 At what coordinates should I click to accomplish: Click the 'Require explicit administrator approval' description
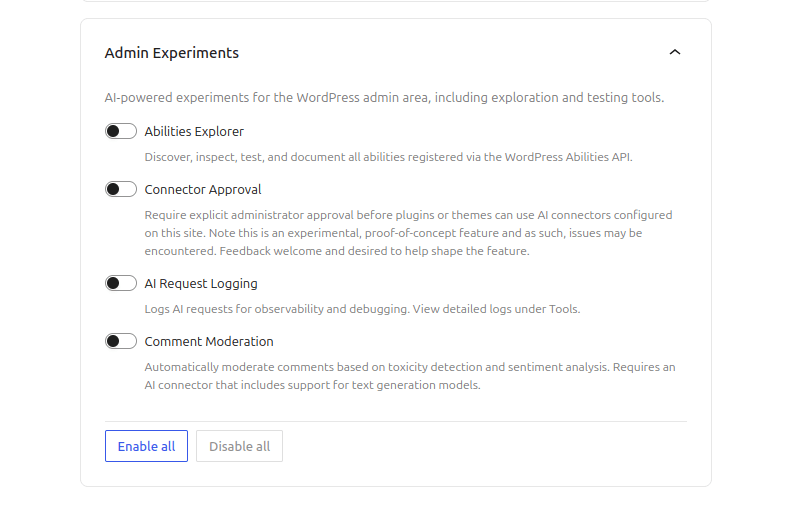(409, 233)
